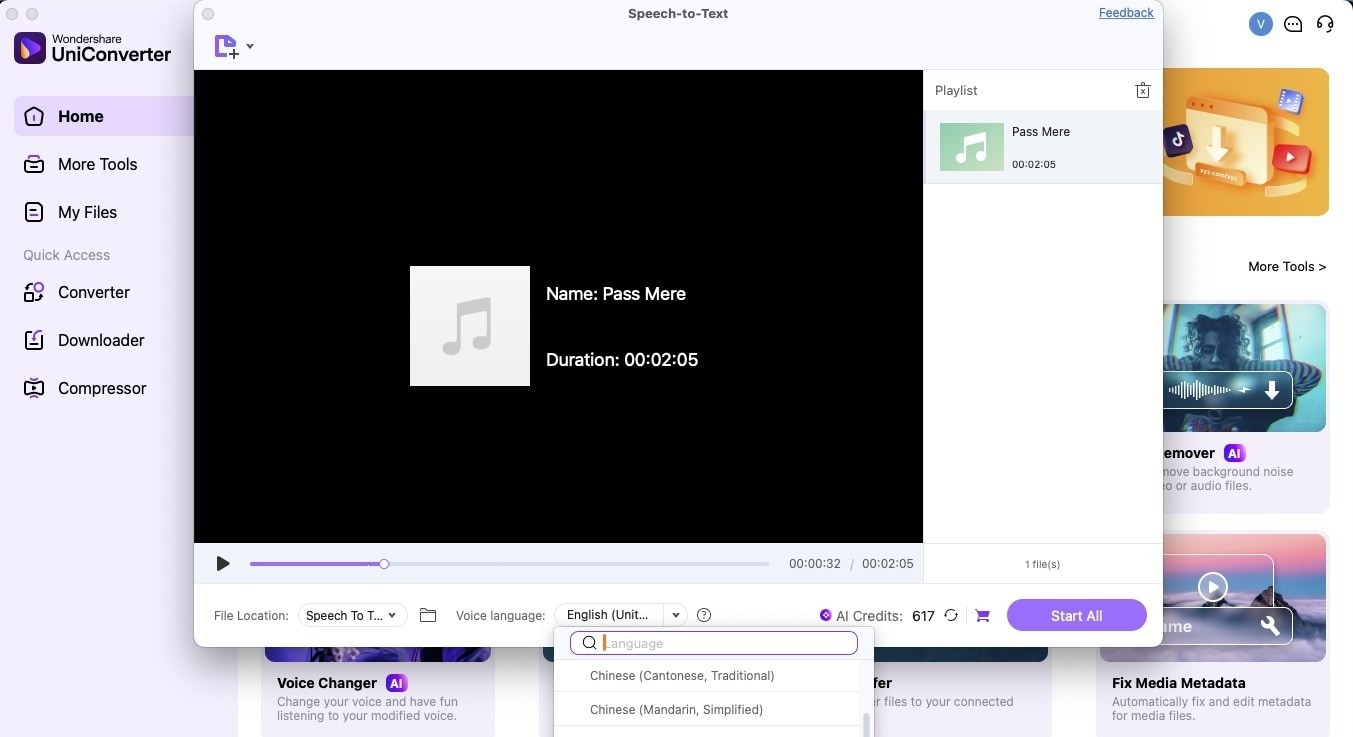The height and width of the screenshot is (737, 1353).
Task: Refresh the AI Credits count
Action: 951,615
